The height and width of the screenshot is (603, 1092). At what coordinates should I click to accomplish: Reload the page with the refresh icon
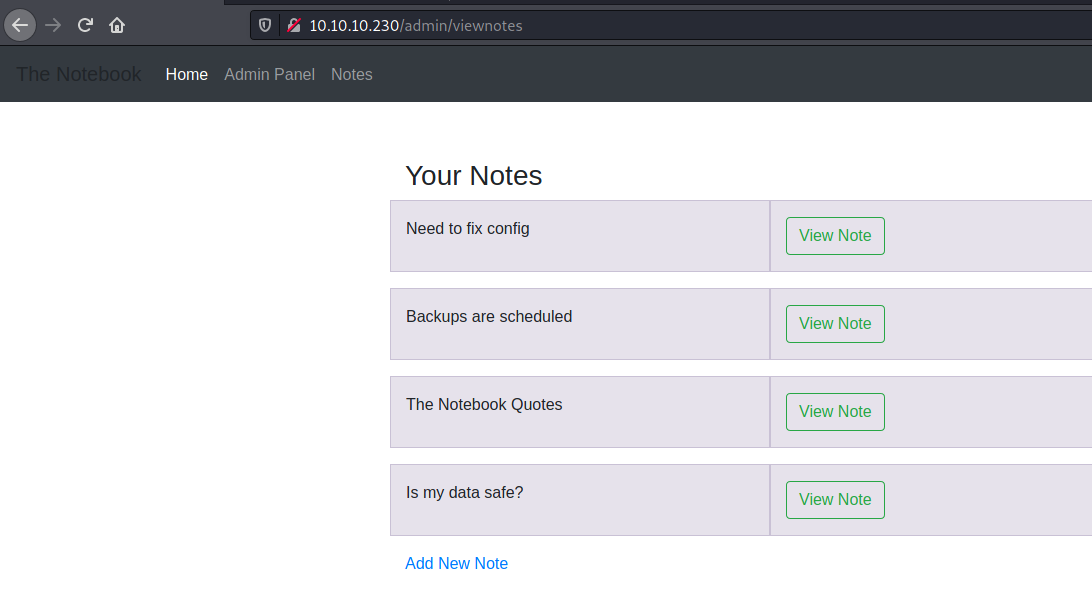pyautogui.click(x=85, y=26)
